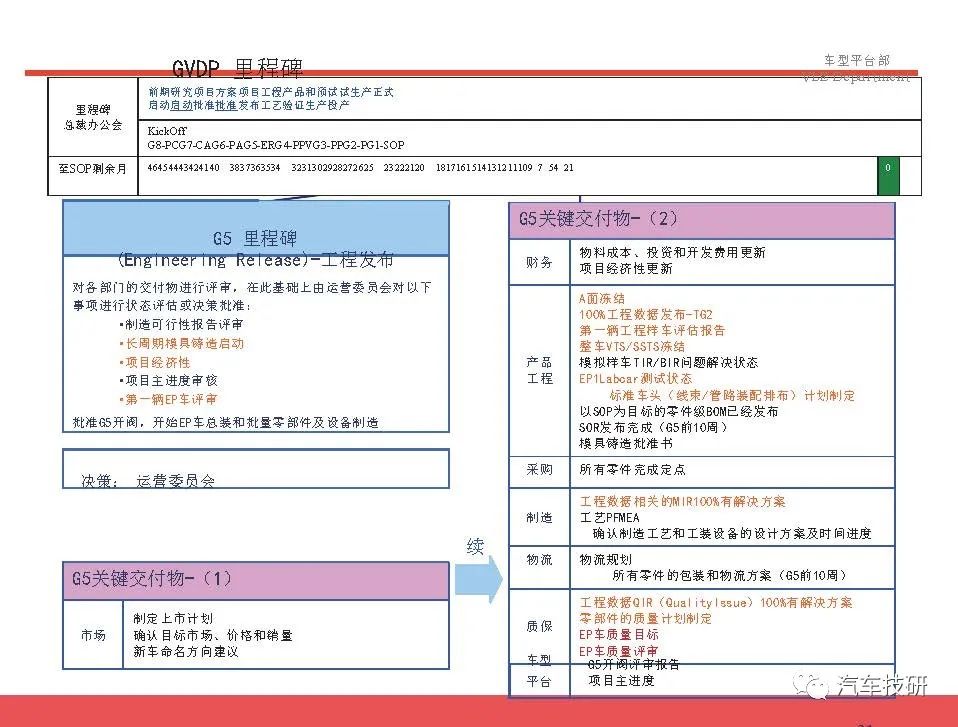The height and width of the screenshot is (727, 958).
Task: Select the KickOff text in milestone row
Action: [167, 131]
